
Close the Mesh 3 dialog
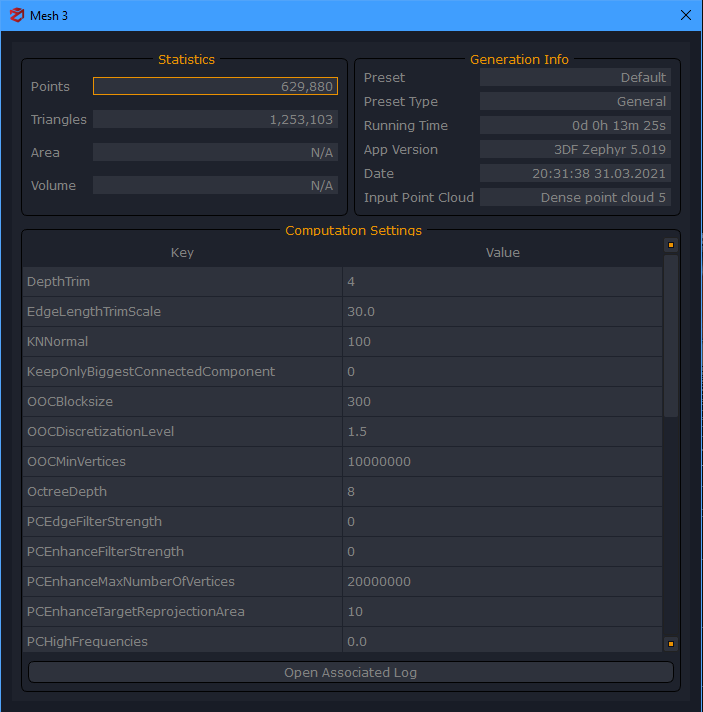tap(685, 15)
